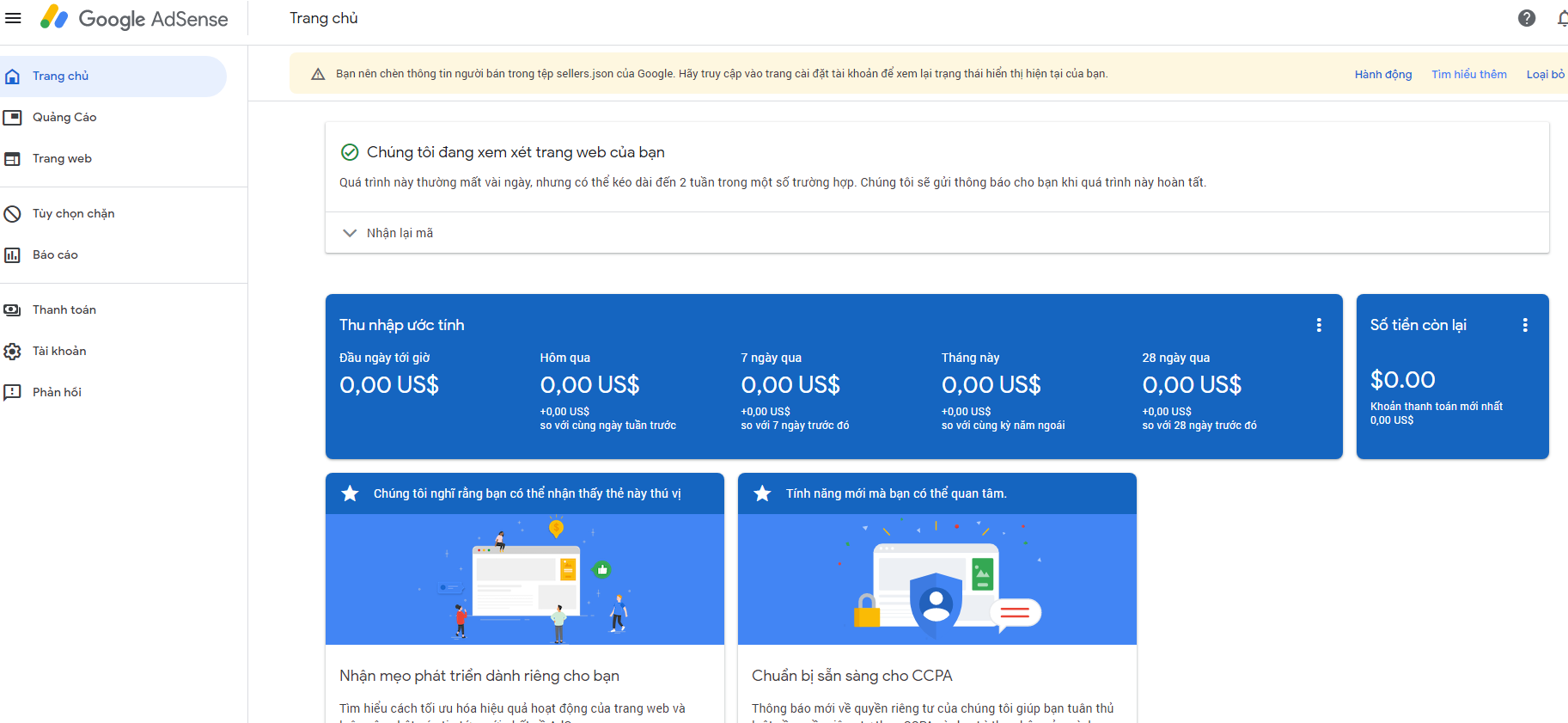The width and height of the screenshot is (1568, 723).
Task: Click the Số tiền còn lại card title
Action: (x=1419, y=325)
